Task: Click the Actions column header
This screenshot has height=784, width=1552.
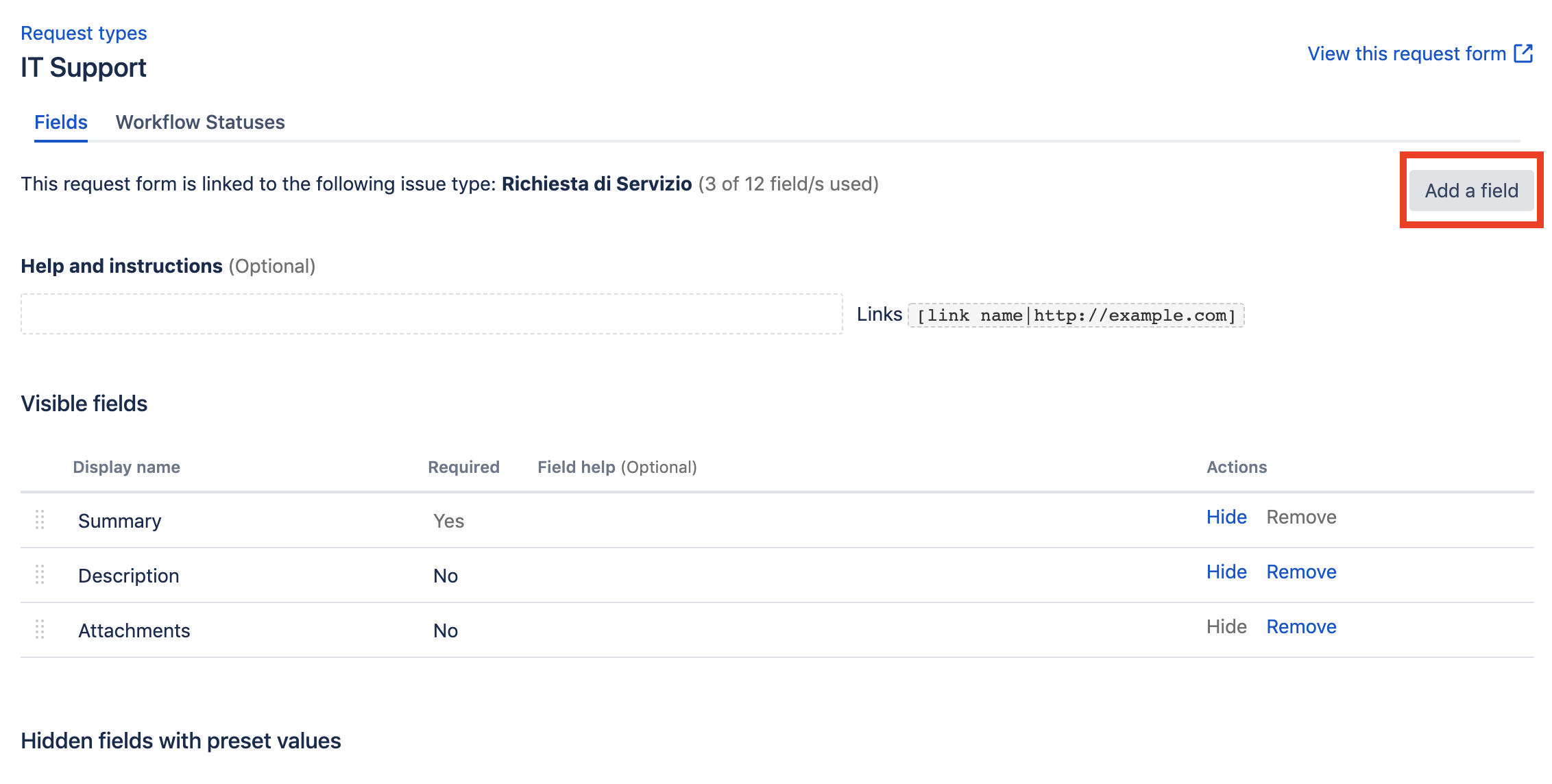Action: point(1237,467)
